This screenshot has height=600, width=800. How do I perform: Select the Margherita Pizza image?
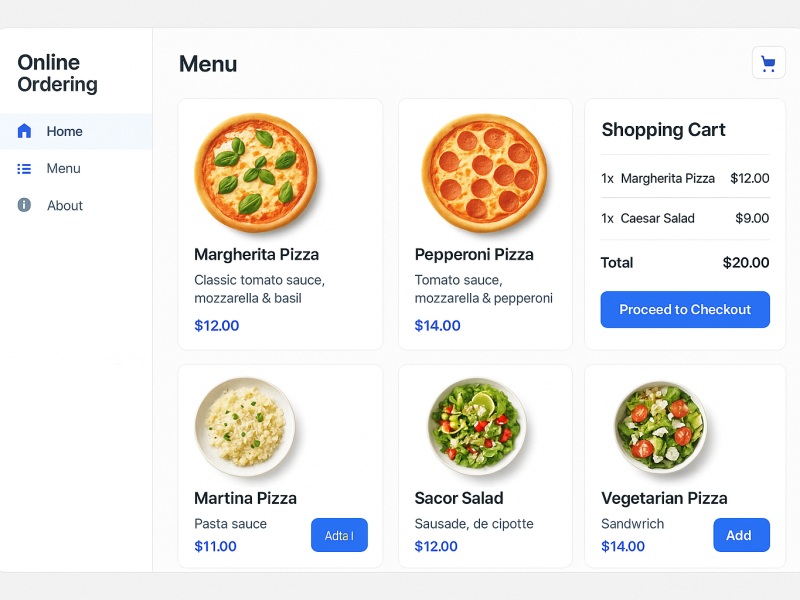[x=255, y=173]
